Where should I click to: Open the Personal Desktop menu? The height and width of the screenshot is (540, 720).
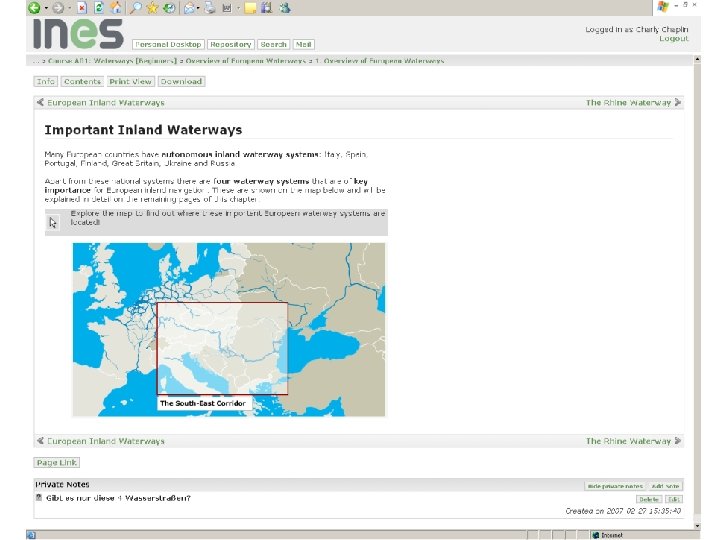click(x=168, y=45)
